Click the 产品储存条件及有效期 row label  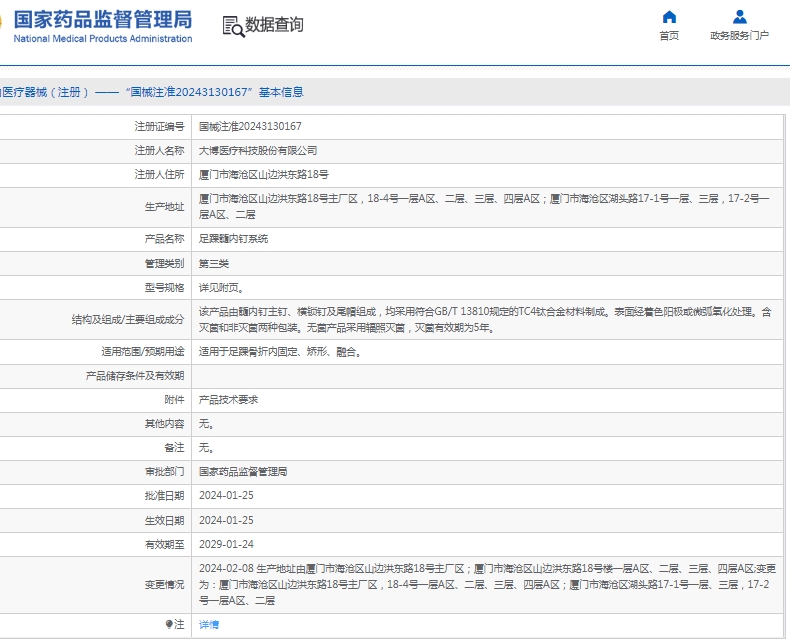point(135,376)
